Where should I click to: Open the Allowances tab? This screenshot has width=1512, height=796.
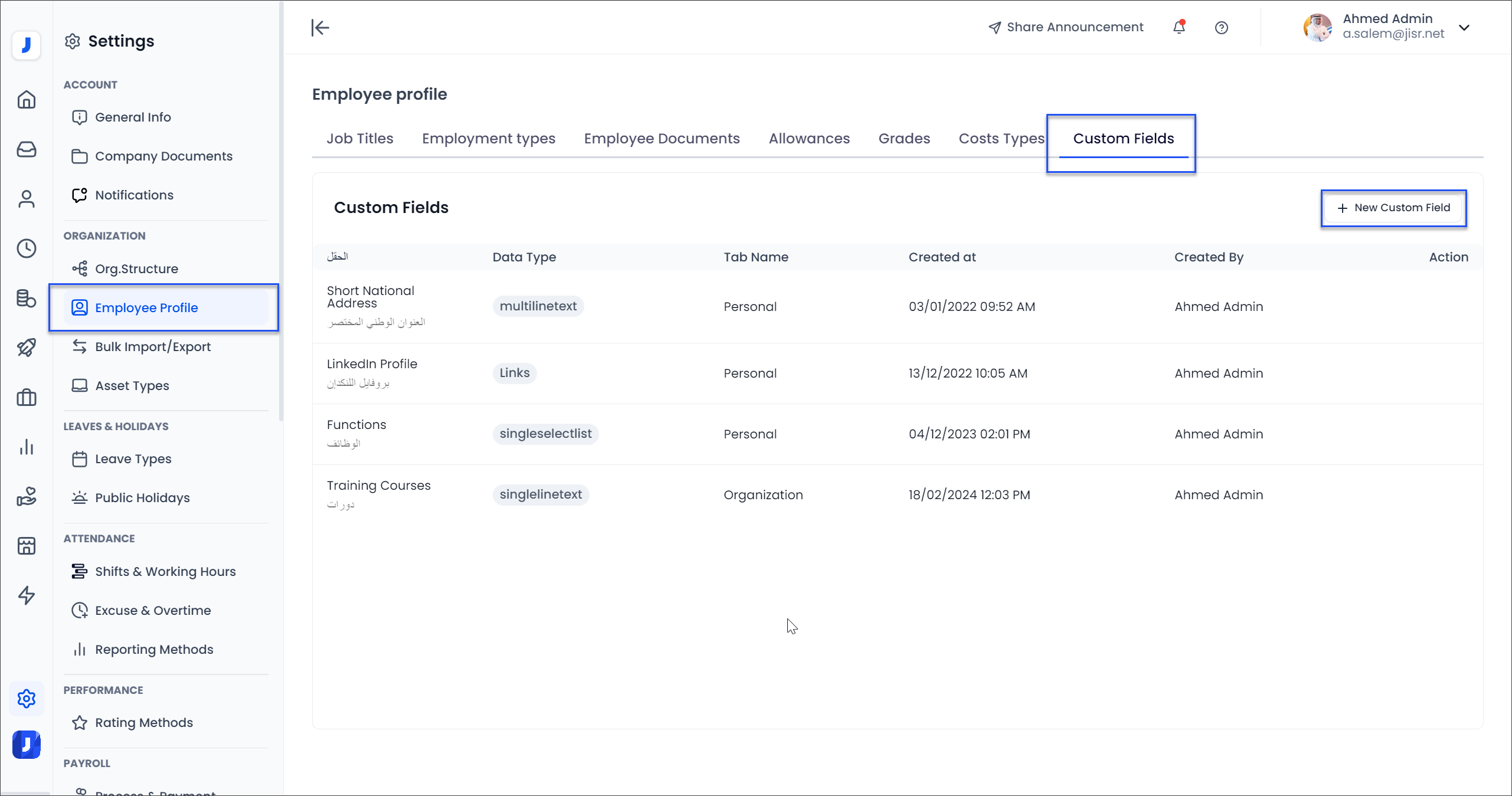pos(809,139)
